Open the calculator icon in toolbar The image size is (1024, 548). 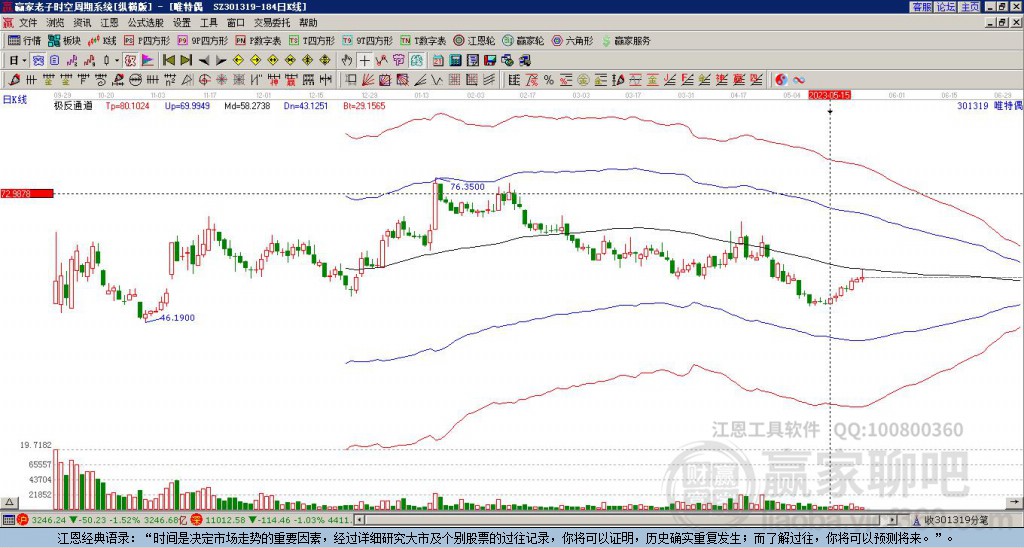[x=455, y=60]
